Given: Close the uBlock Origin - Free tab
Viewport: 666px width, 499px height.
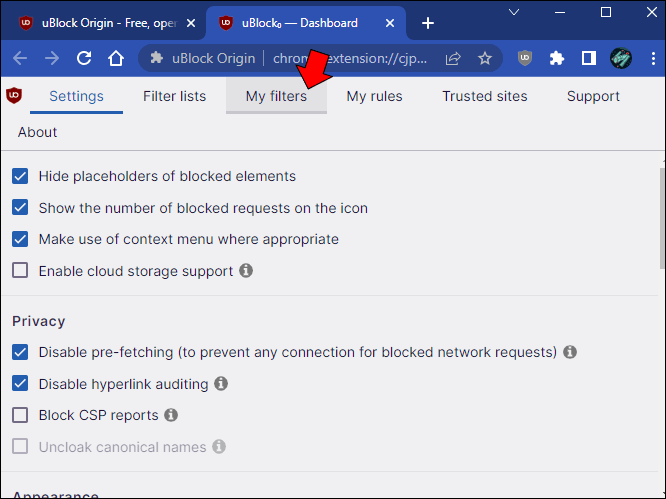Looking at the screenshot, I should (191, 23).
